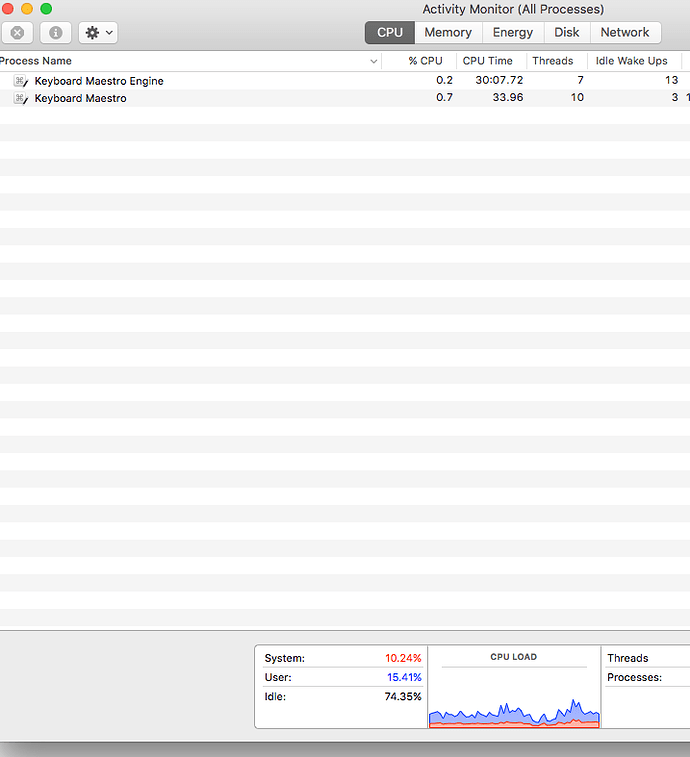
Task: Select the Keyboard Maestro Engine process row
Action: coord(345,81)
